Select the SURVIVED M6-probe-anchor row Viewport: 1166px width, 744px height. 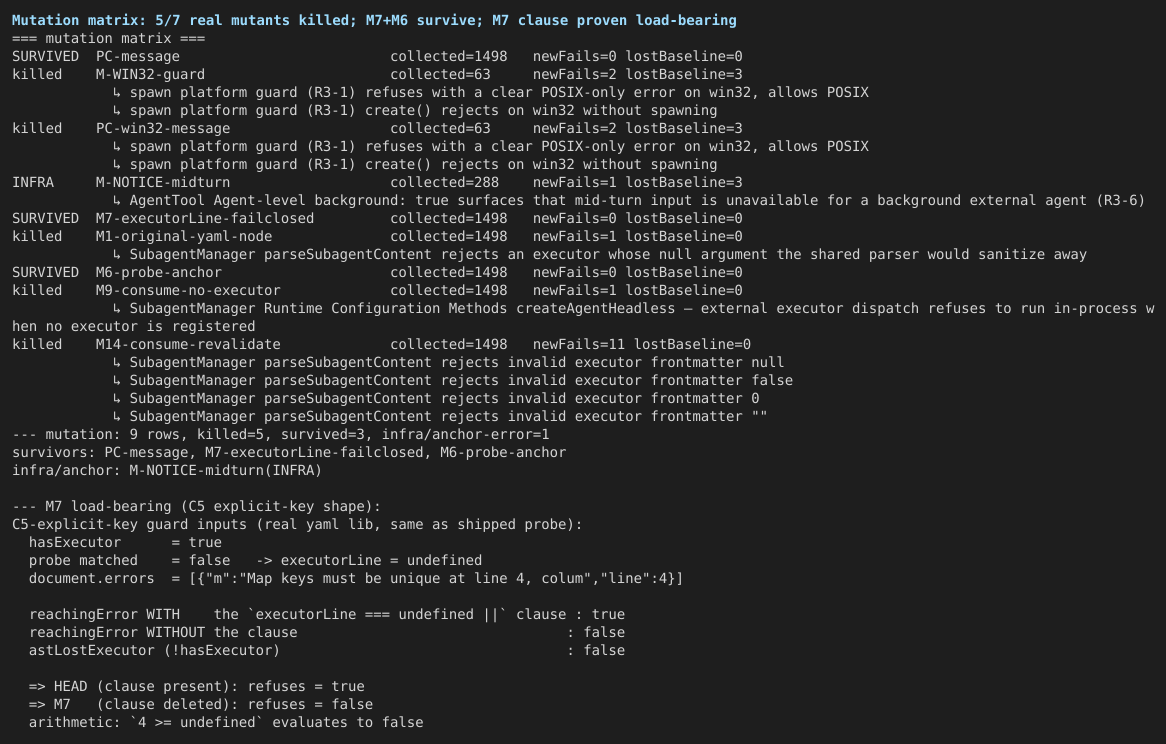[377, 273]
